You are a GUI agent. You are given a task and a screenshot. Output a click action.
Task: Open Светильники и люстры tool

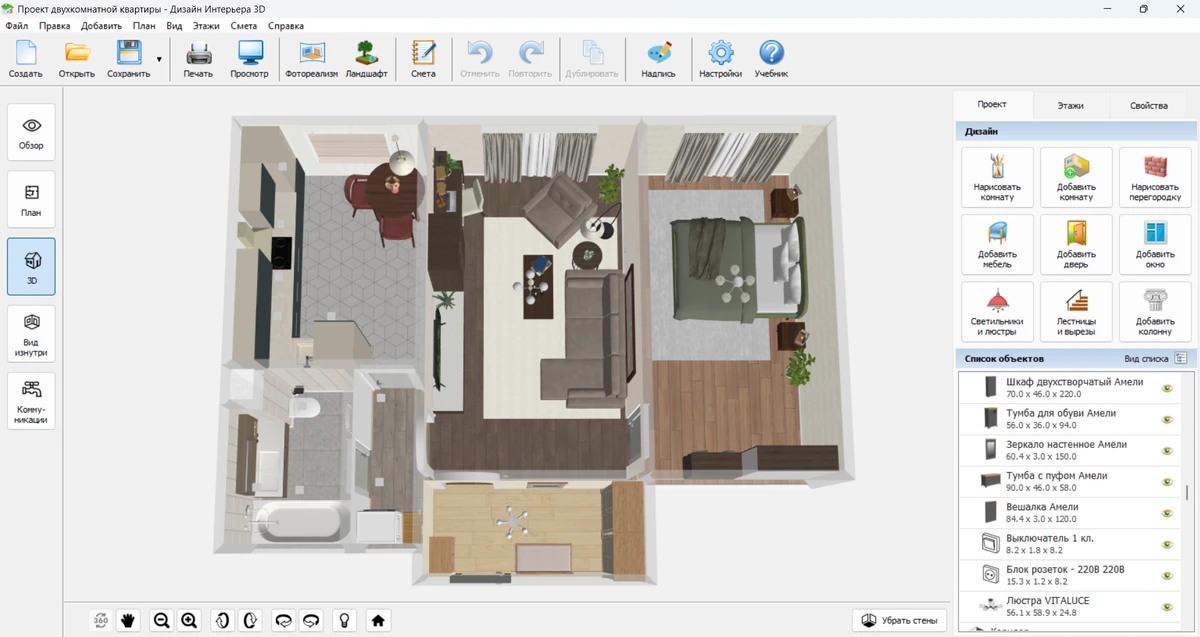pyautogui.click(x=997, y=311)
